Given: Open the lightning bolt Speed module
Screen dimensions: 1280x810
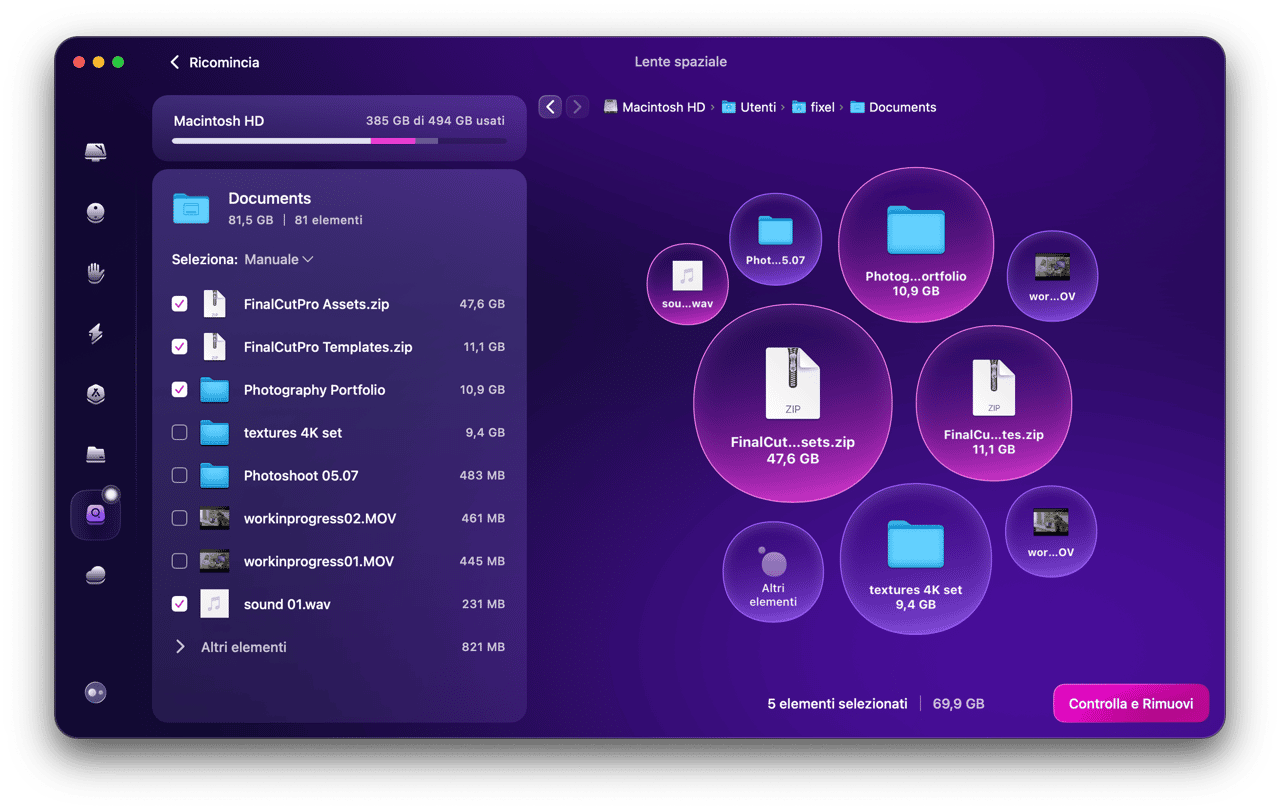Looking at the screenshot, I should [96, 333].
